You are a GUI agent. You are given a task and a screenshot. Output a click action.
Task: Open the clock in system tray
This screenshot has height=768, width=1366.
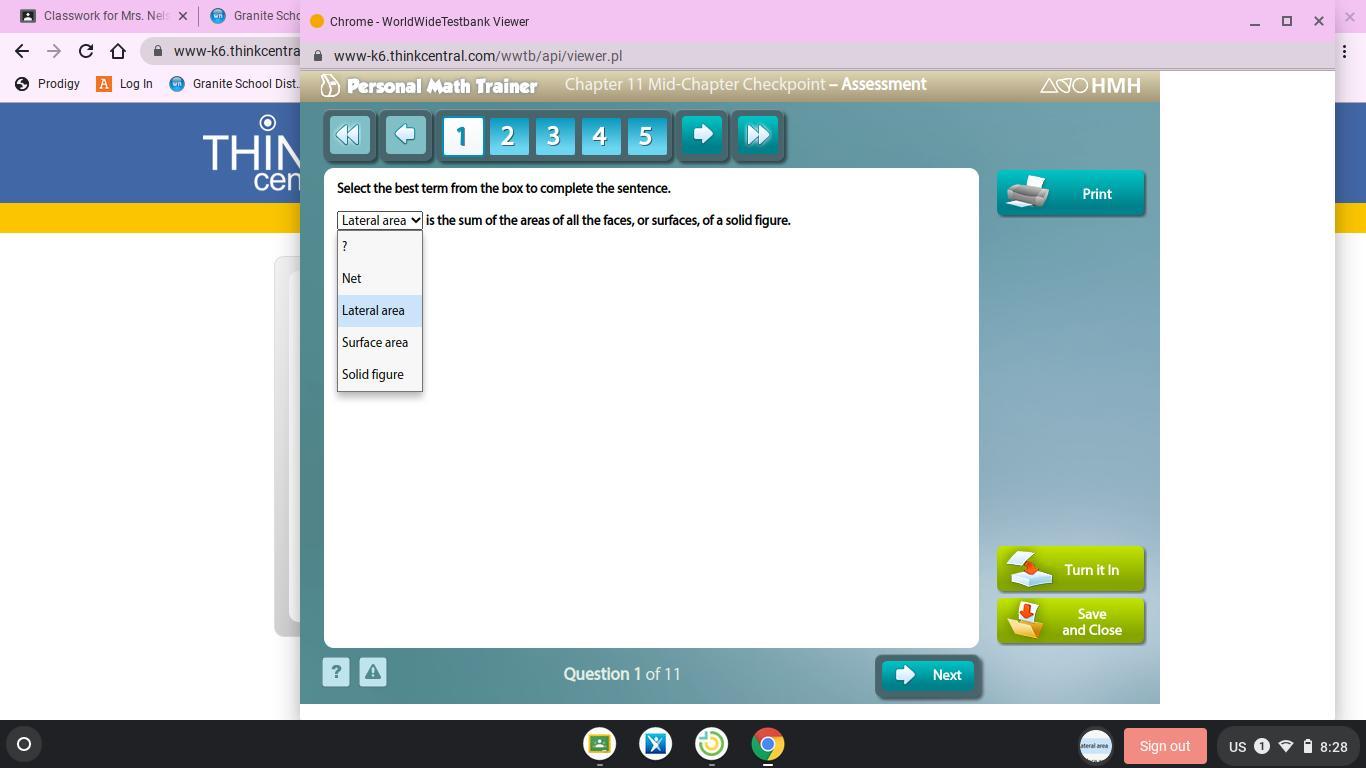pyautogui.click(x=1333, y=746)
